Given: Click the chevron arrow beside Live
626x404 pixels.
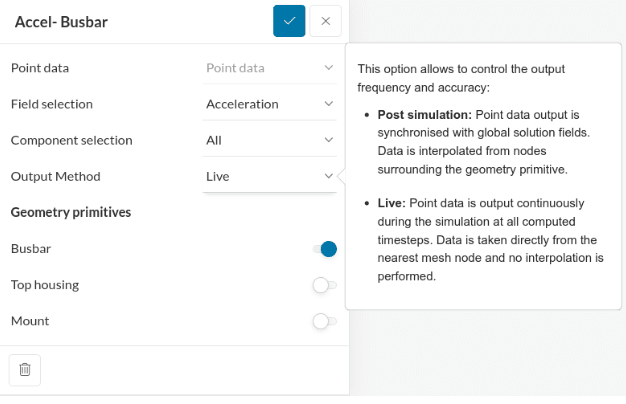Looking at the screenshot, I should coord(328,176).
